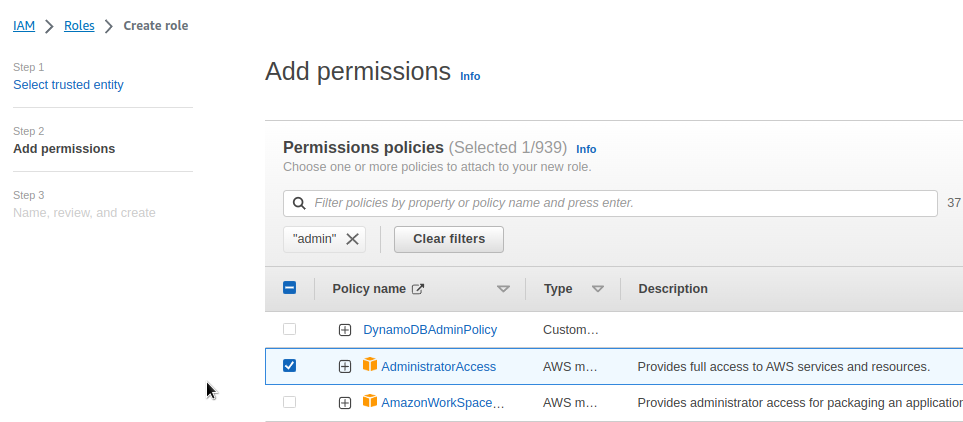
Task: Click the policy filter search field
Action: click(x=610, y=203)
